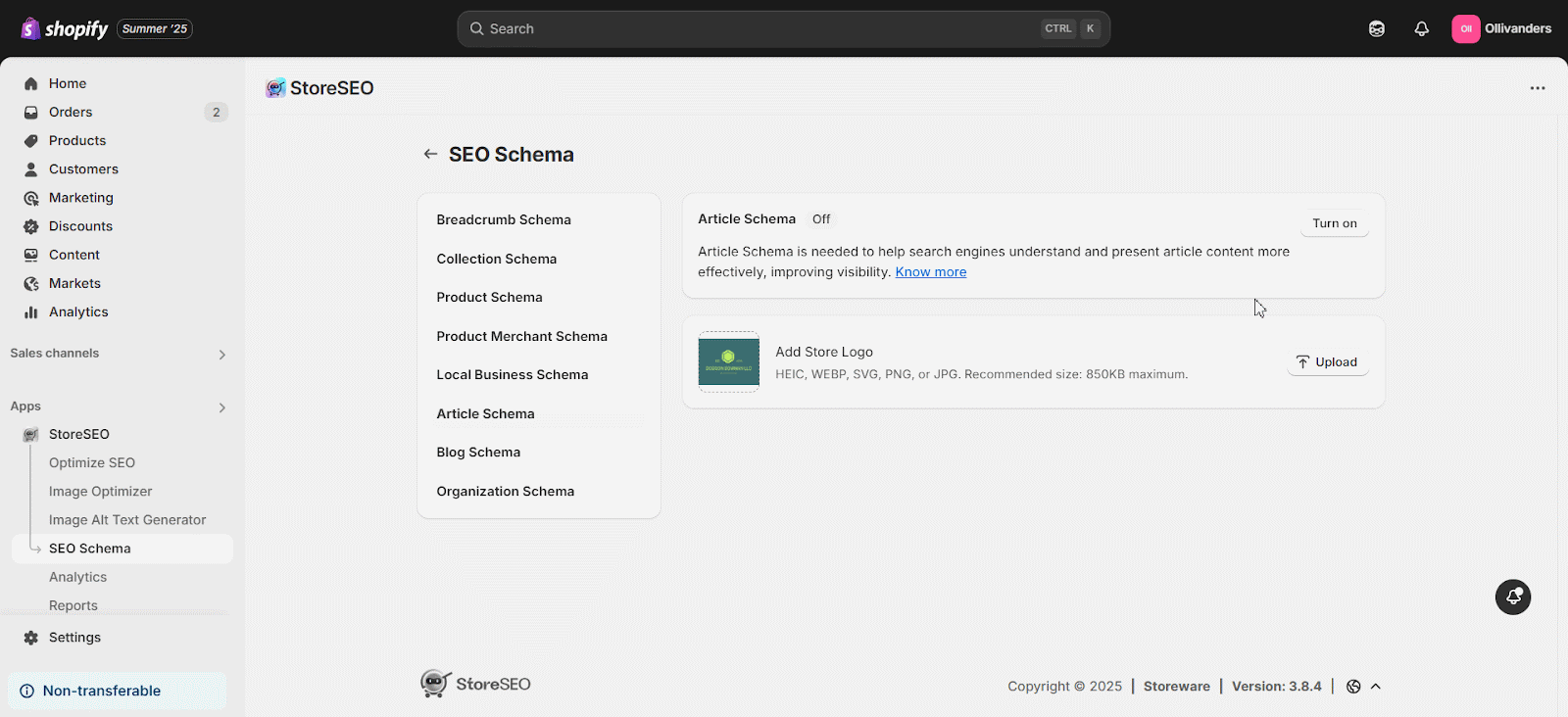Expand the Apps section
This screenshot has width=1568, height=717.
coord(222,407)
